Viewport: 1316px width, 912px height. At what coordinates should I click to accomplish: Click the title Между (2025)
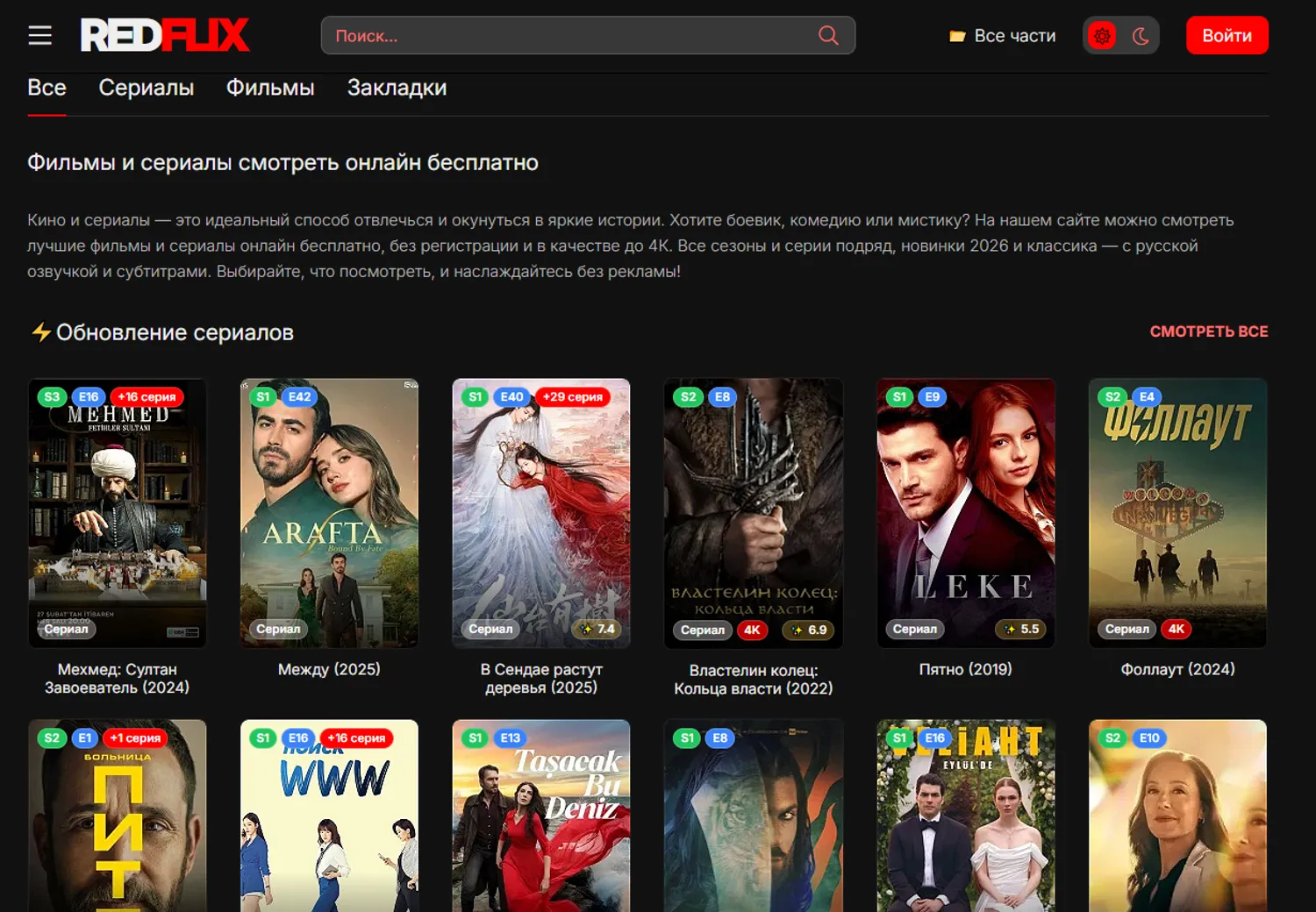[329, 669]
